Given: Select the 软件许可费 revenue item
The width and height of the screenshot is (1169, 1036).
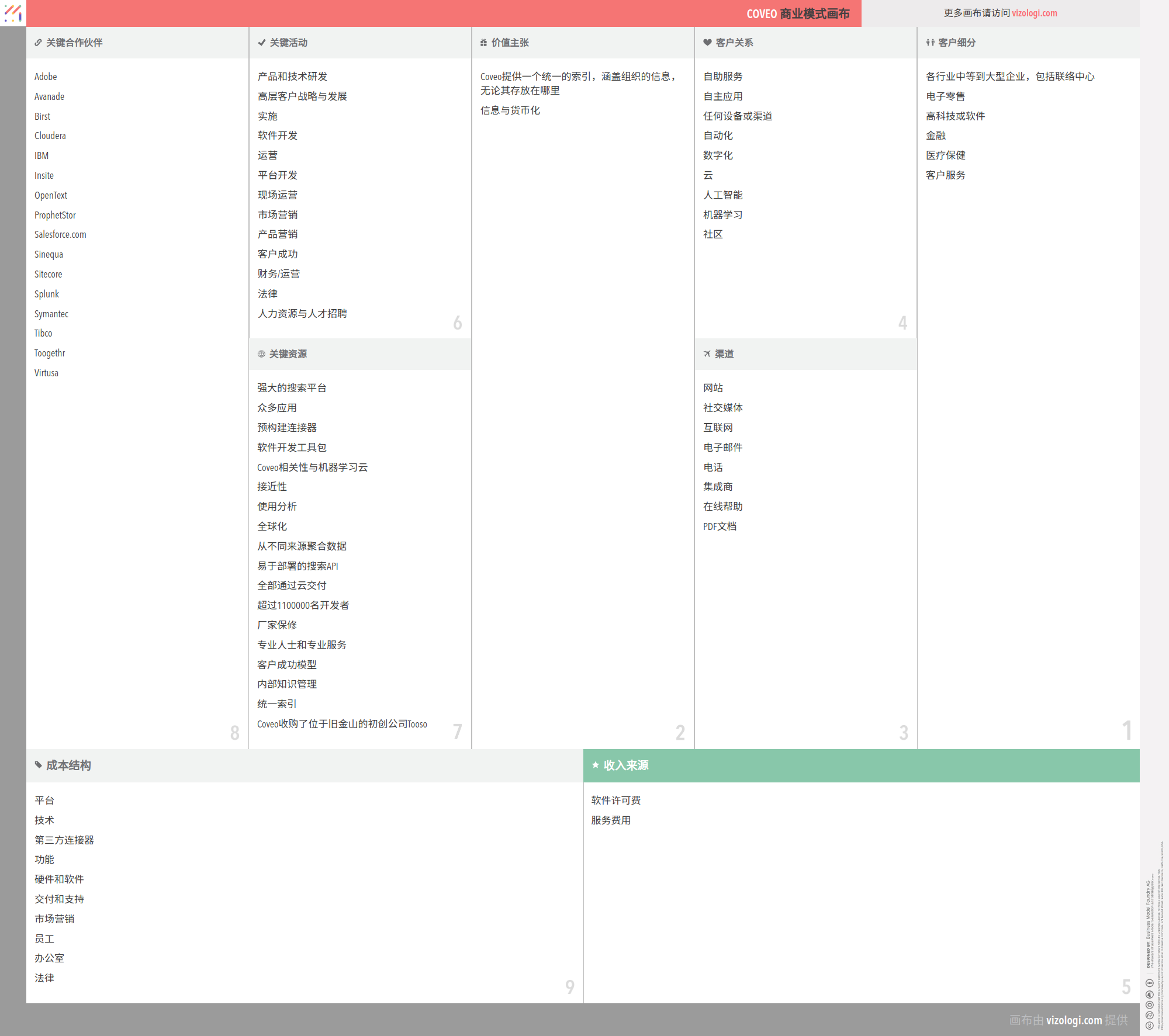Looking at the screenshot, I should pyautogui.click(x=615, y=800).
